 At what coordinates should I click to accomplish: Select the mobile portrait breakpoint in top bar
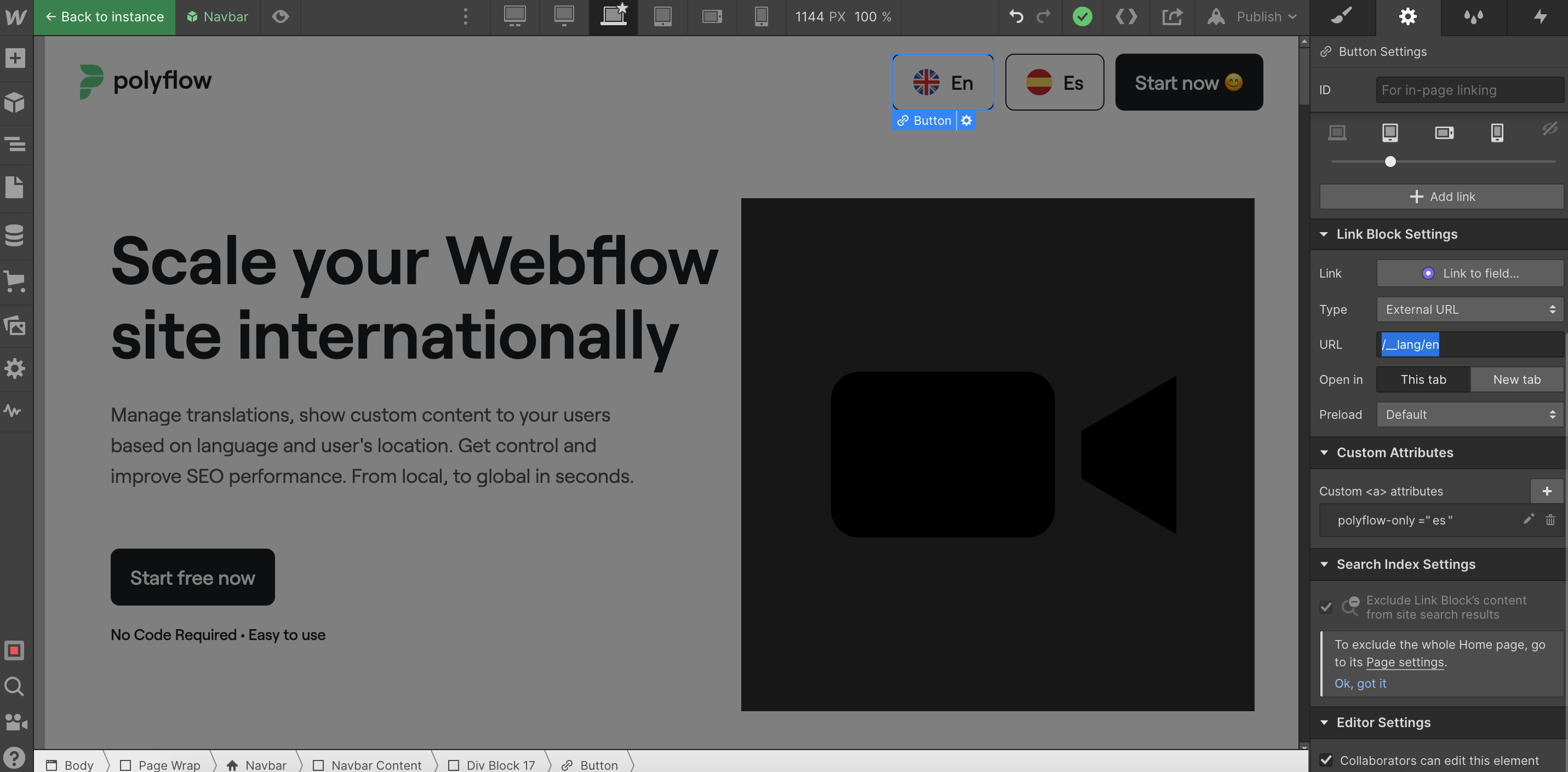click(x=762, y=16)
